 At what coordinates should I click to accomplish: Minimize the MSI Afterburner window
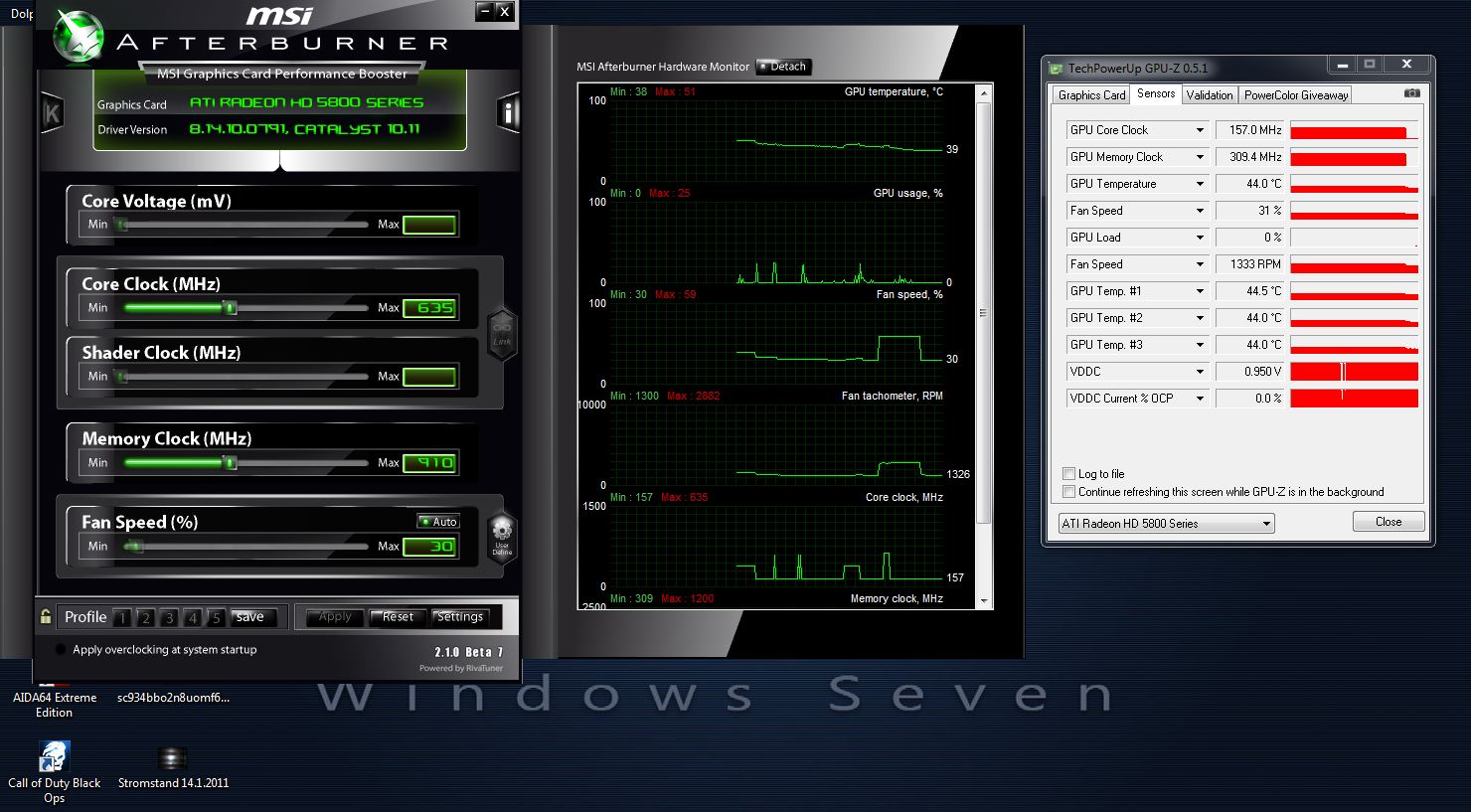[484, 12]
